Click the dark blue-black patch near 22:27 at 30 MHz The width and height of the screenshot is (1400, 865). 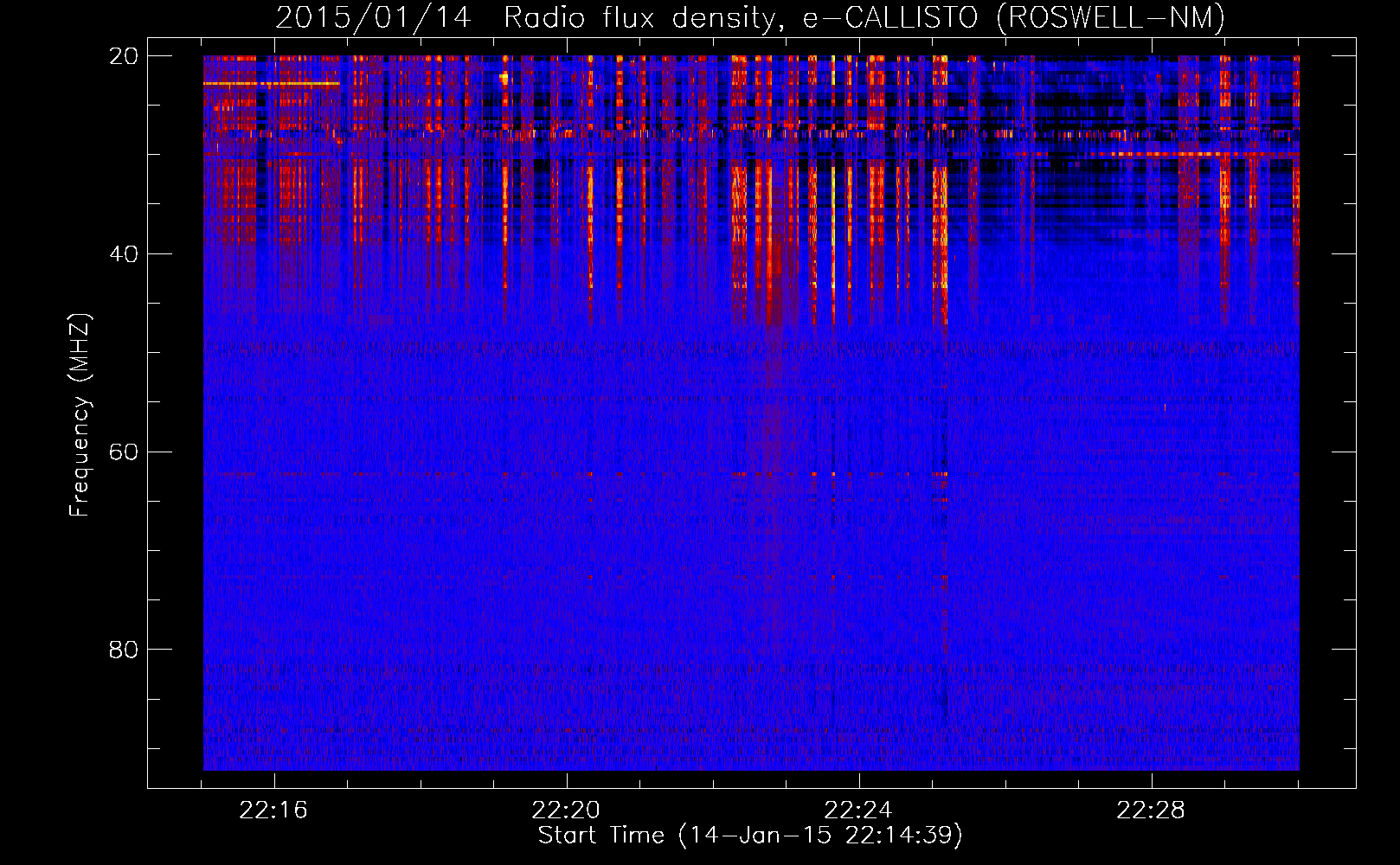point(1073,164)
